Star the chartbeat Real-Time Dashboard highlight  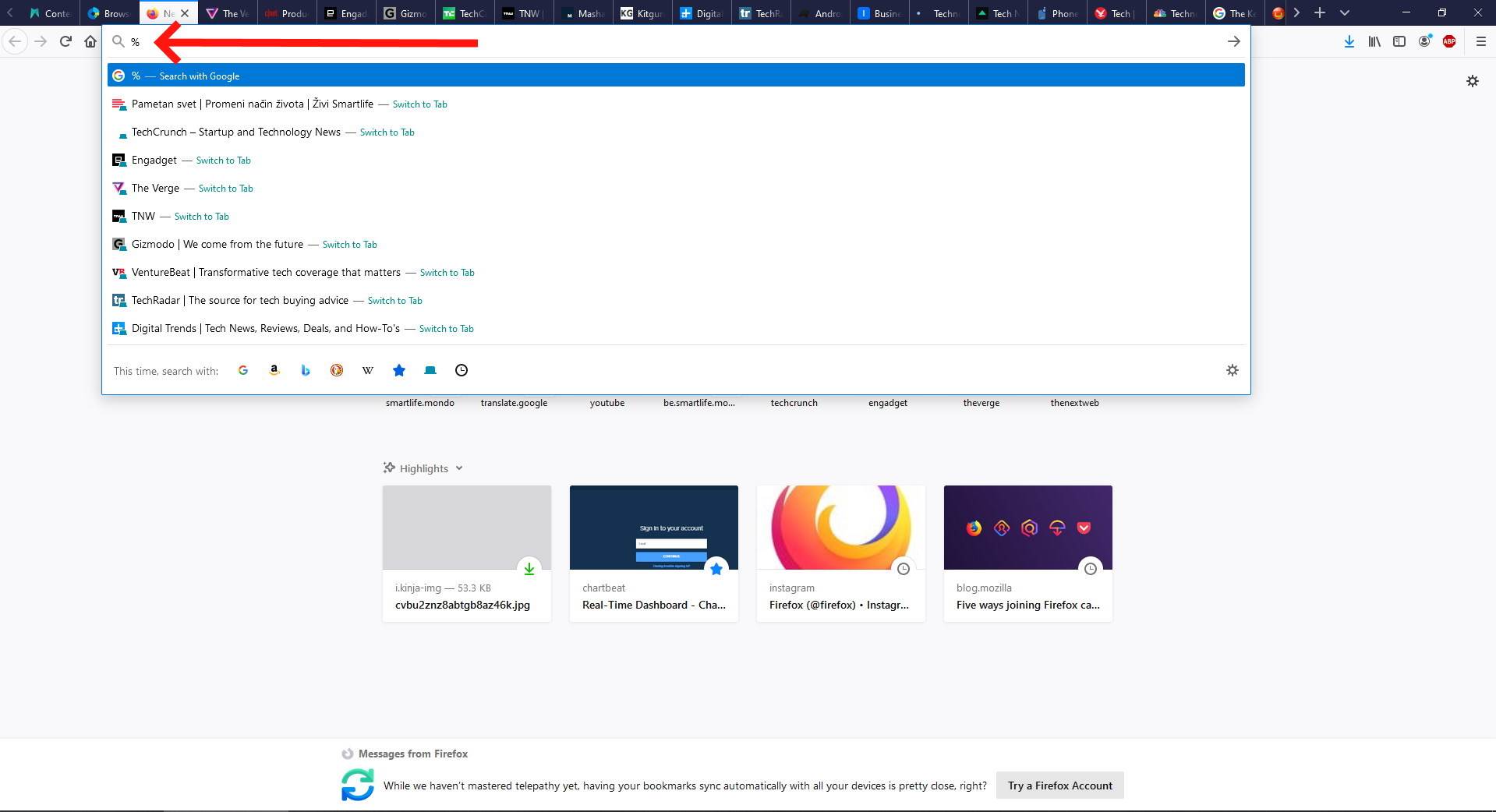click(x=716, y=569)
